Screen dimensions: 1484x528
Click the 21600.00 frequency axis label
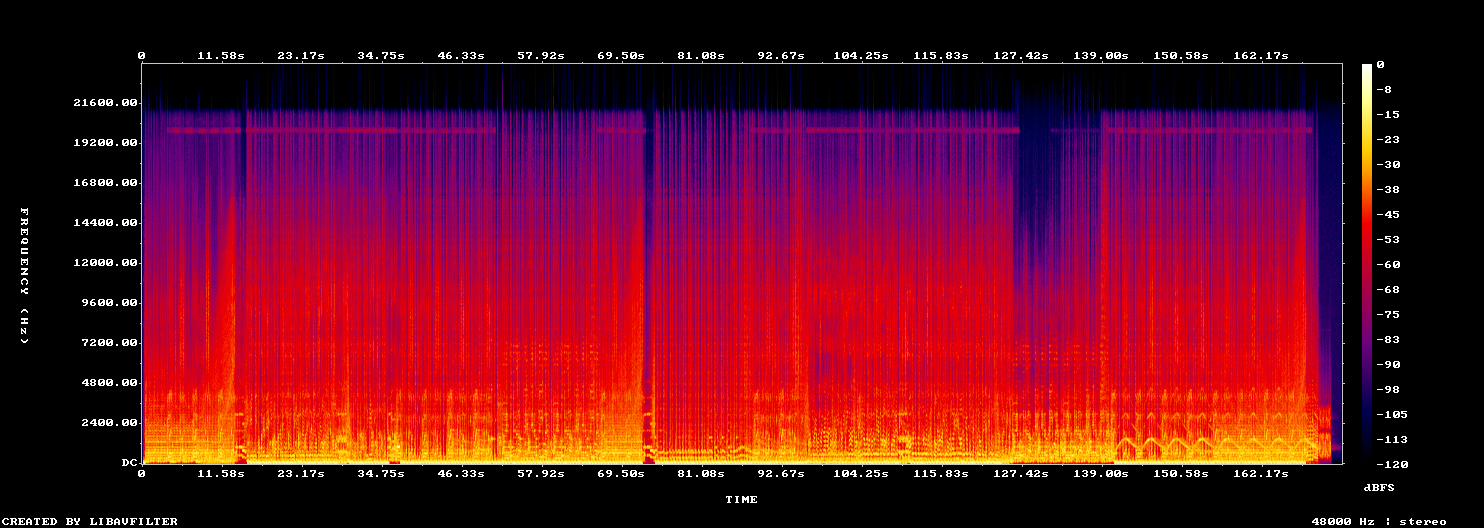click(x=106, y=103)
